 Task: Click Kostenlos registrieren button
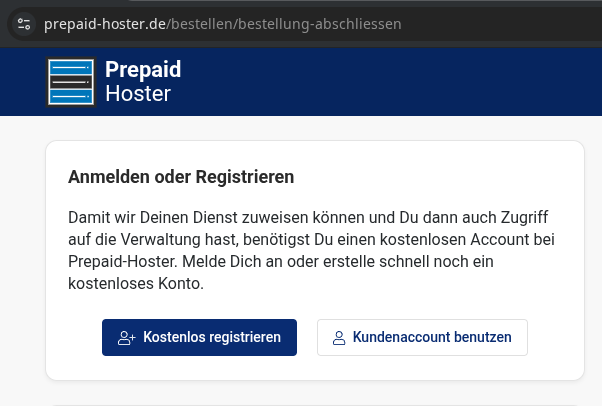click(x=199, y=337)
